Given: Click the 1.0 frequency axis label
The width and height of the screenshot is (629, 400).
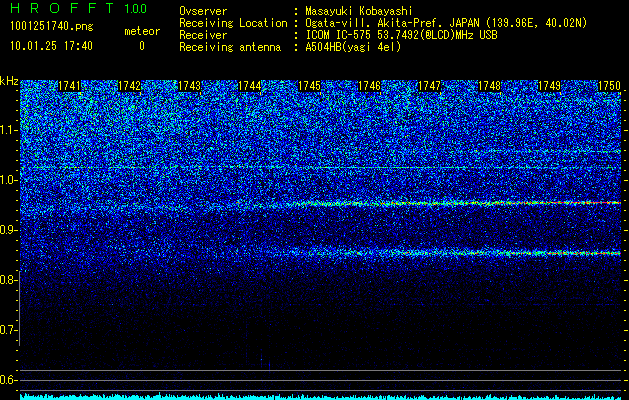Looking at the screenshot, I should click(8, 180).
